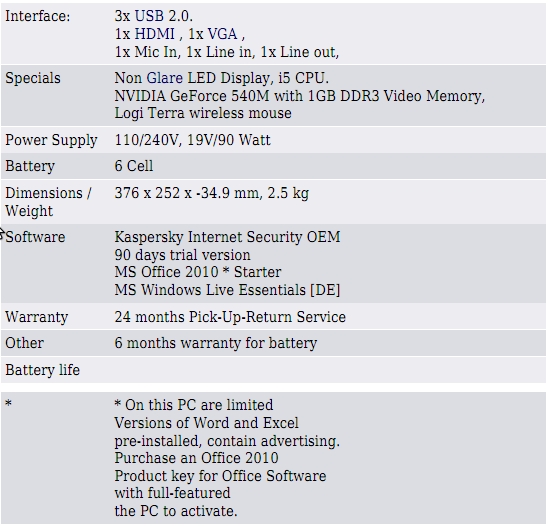Select the Warranty label cell
Screen dimensions: 549x526
coord(36,317)
